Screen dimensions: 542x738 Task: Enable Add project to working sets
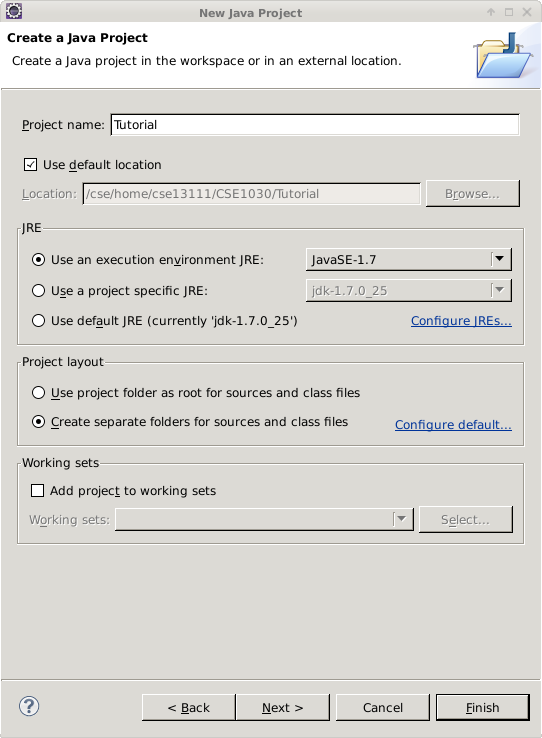37,490
